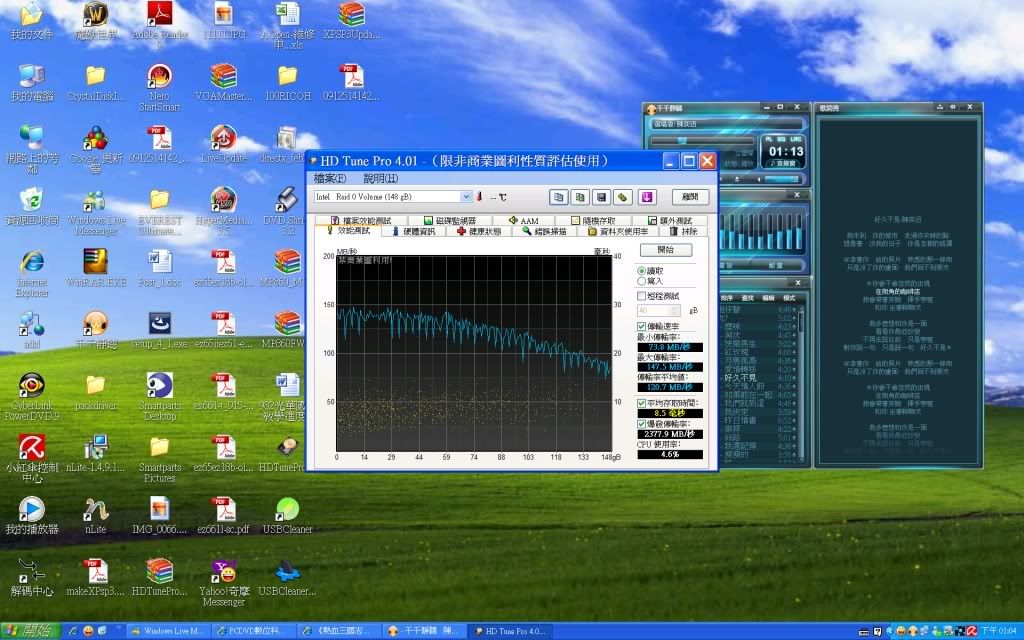Viewport: 1024px width, 640px height.
Task: Click the music player time display 01:13
Action: coord(786,152)
